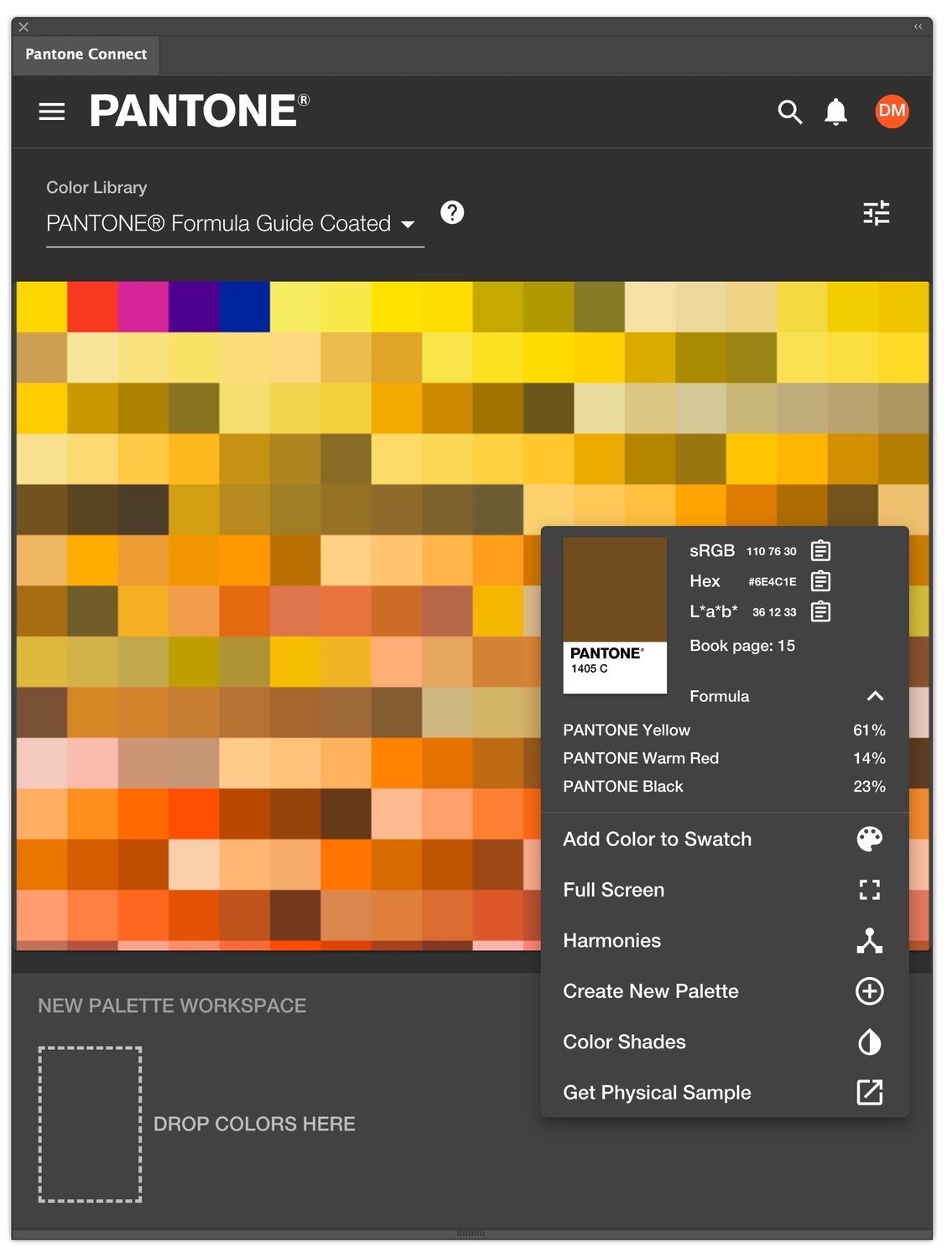Open the color library help question mark
The height and width of the screenshot is (1258, 952).
tap(452, 212)
